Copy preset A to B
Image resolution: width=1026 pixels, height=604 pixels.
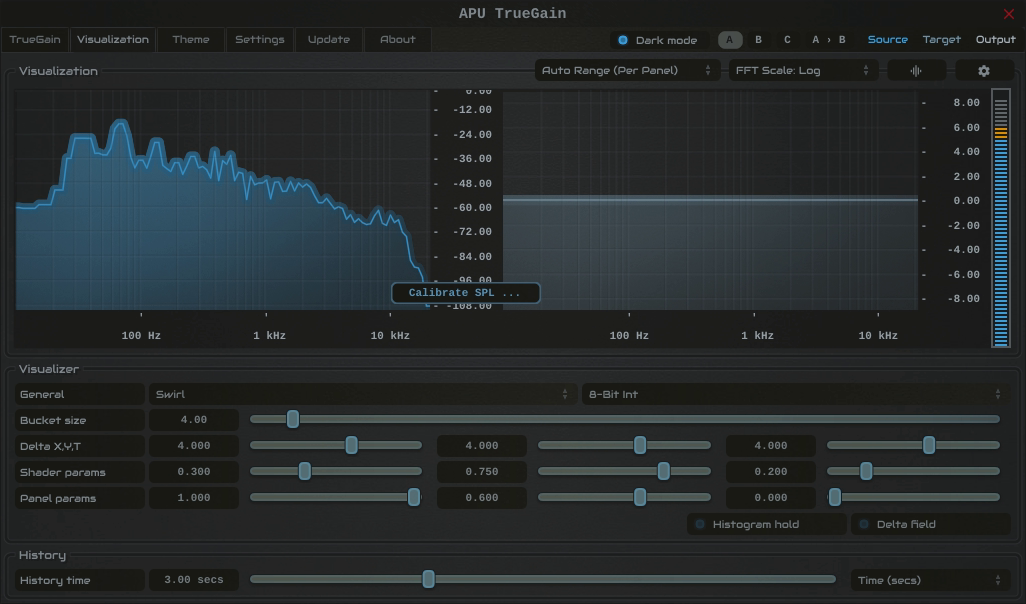click(x=828, y=40)
